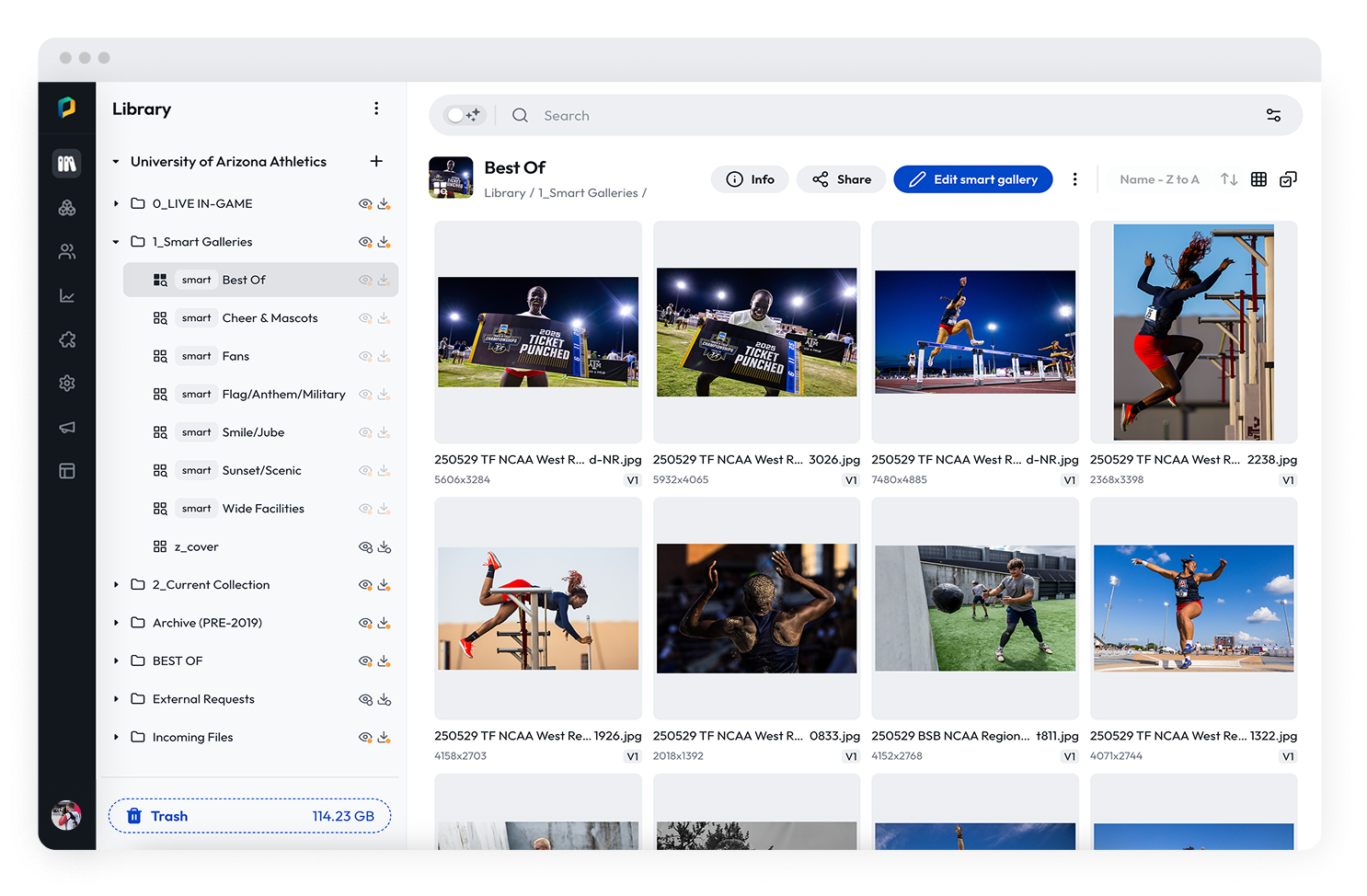Open the 1322.jpg shot put thumbnail
1367x896 pixels.
click(1193, 608)
